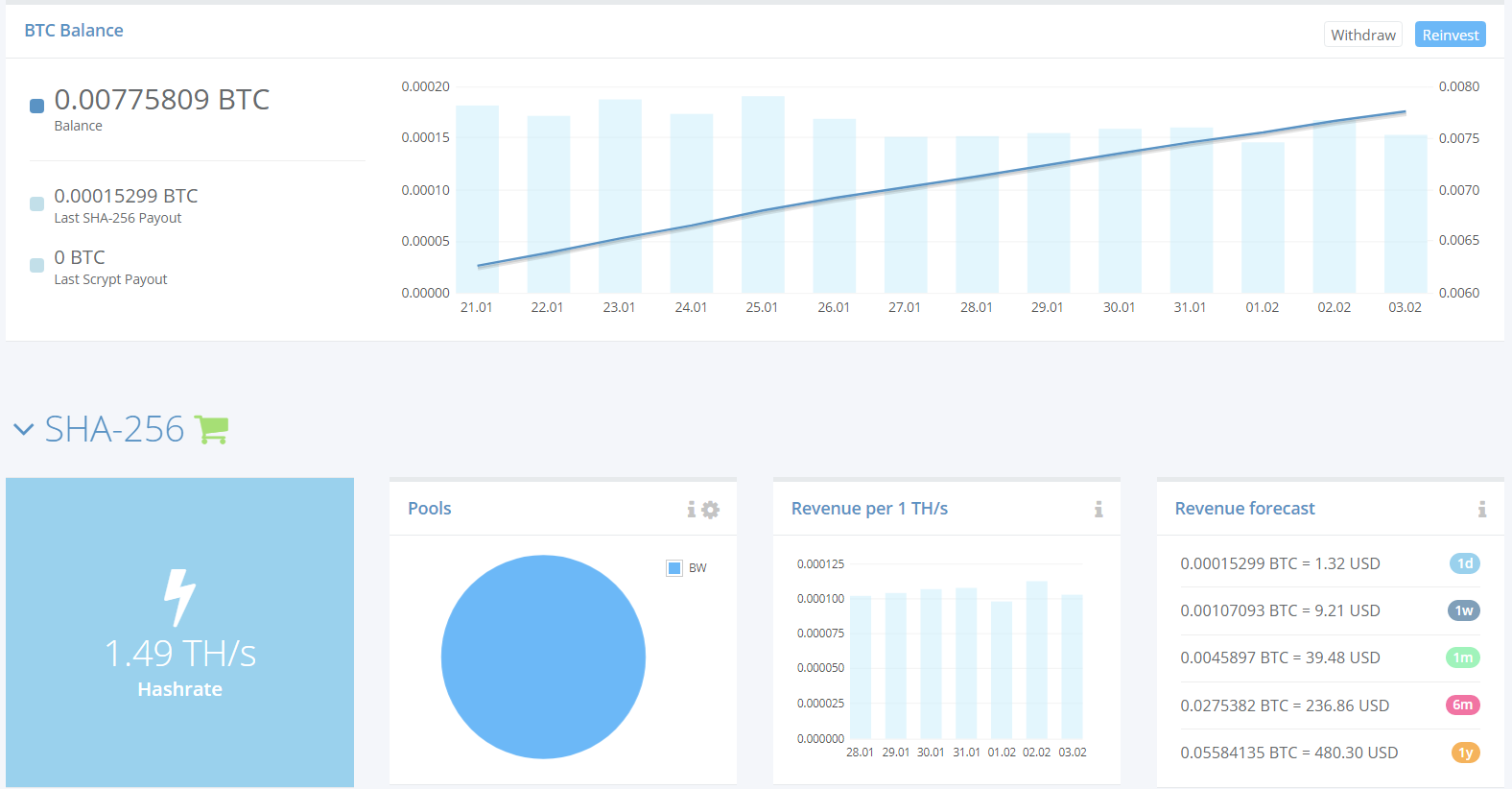
Task: Click the Hashrate label
Action: (x=179, y=689)
